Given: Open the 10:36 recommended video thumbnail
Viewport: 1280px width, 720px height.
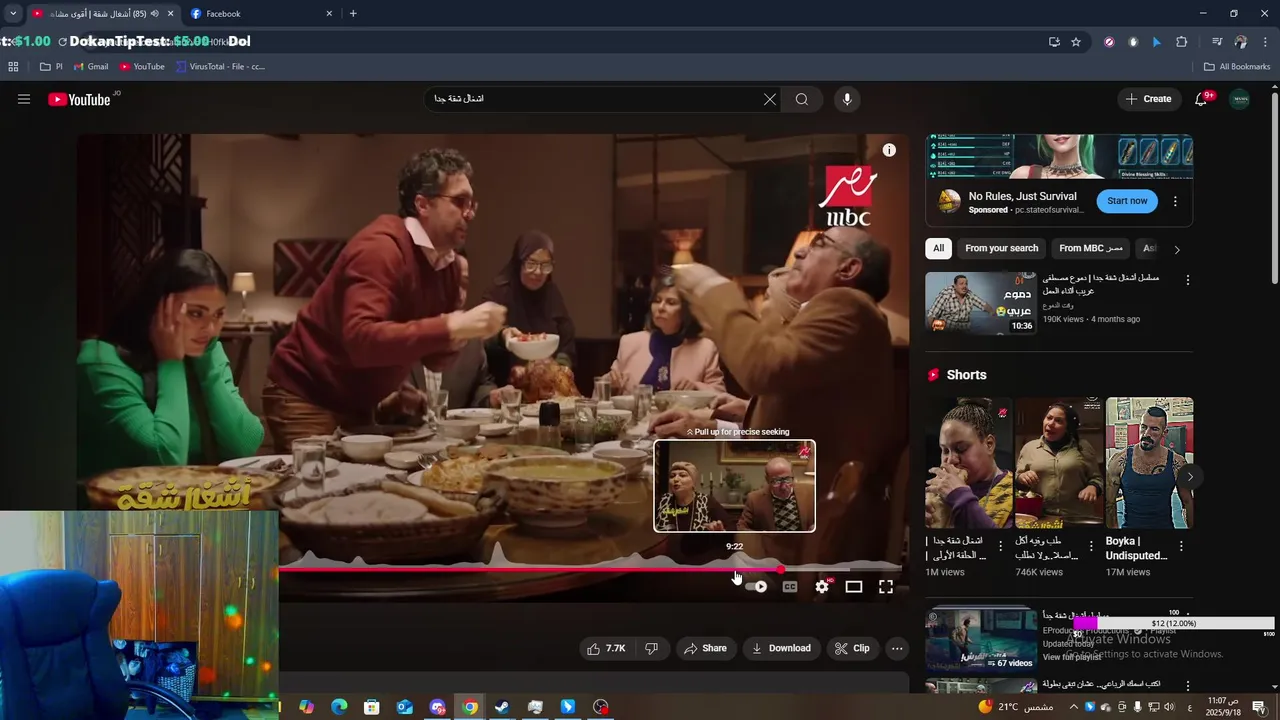Looking at the screenshot, I should tap(981, 303).
